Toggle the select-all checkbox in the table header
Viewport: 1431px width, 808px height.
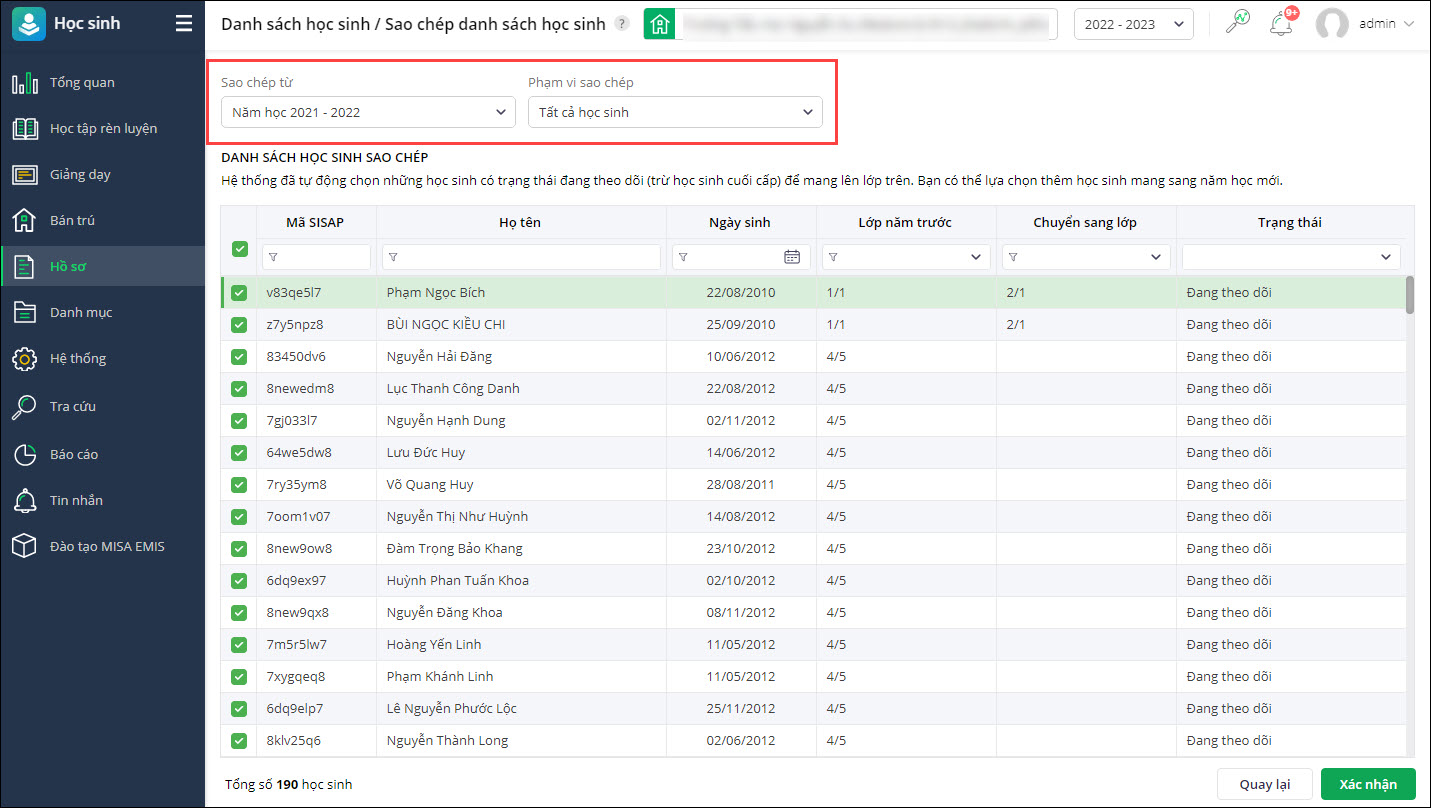click(x=239, y=249)
